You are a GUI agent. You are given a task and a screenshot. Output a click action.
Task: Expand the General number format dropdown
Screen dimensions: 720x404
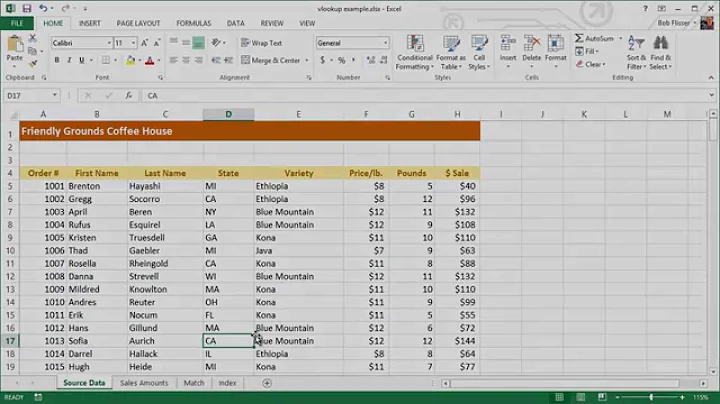(x=385, y=43)
